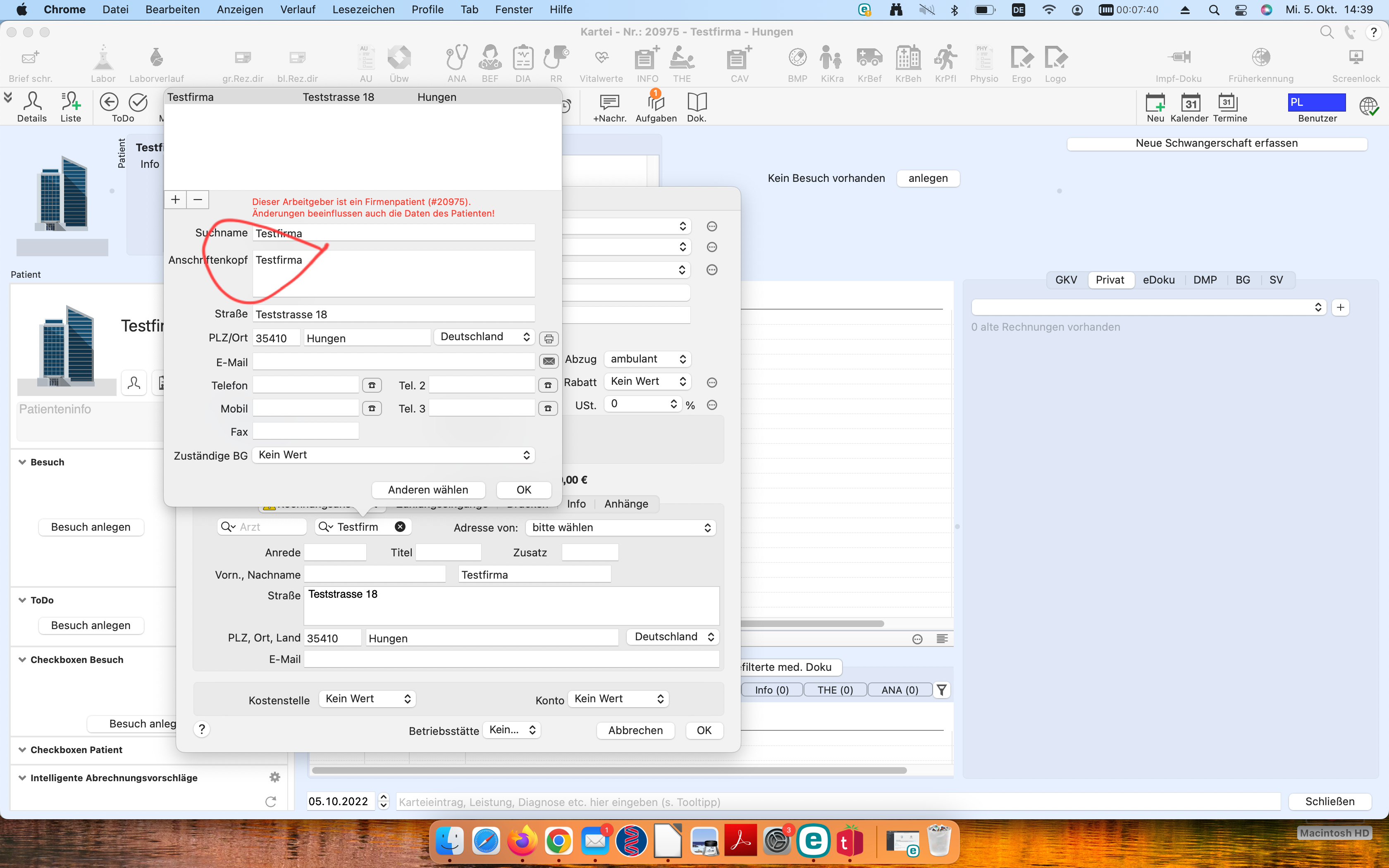Collapse the Besuch section

[22, 462]
